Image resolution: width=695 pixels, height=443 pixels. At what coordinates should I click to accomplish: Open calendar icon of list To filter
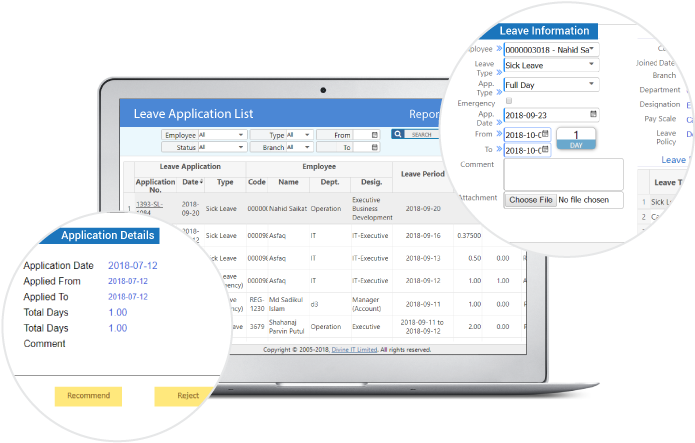[x=375, y=147]
